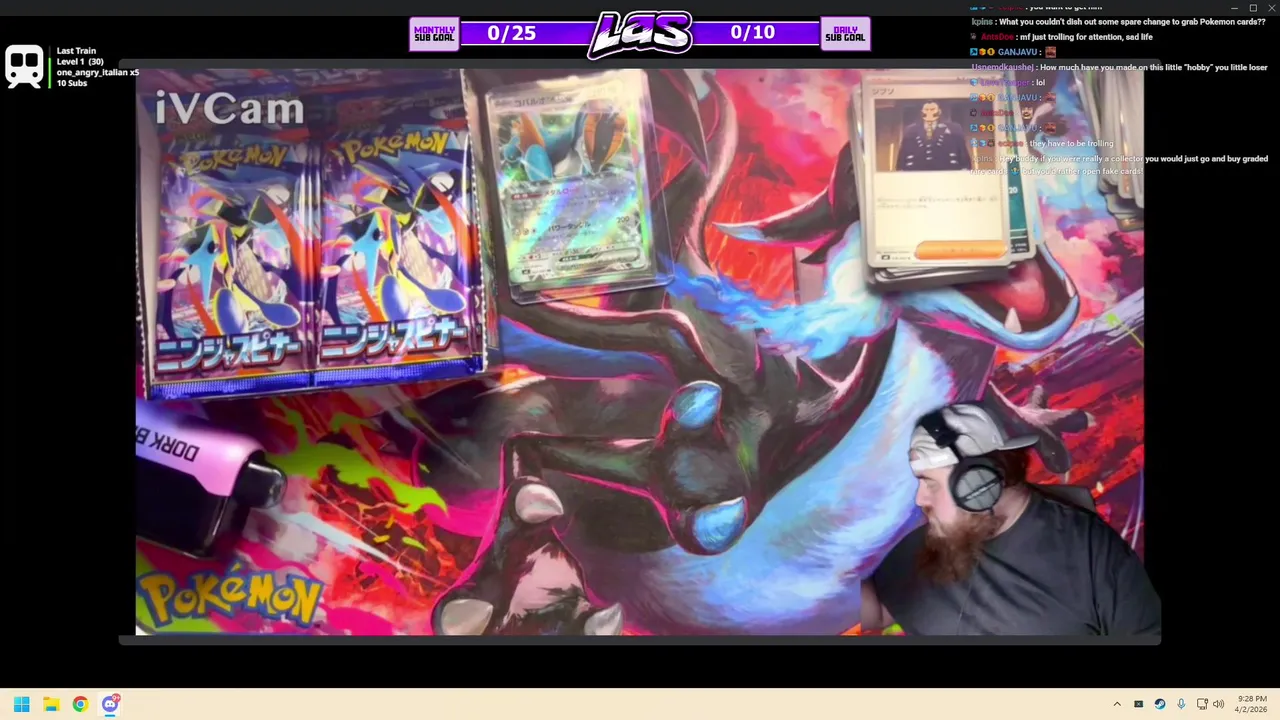Click the 'Last Train' overlay text

coord(76,51)
